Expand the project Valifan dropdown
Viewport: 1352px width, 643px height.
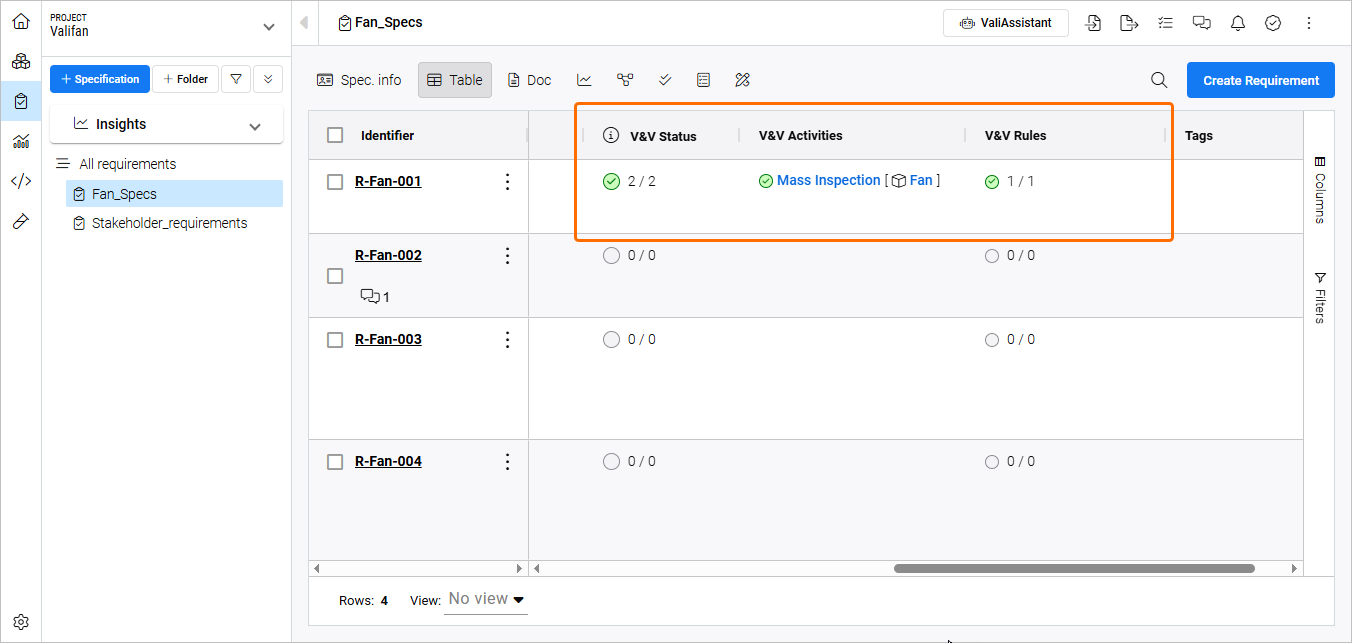coord(267,27)
